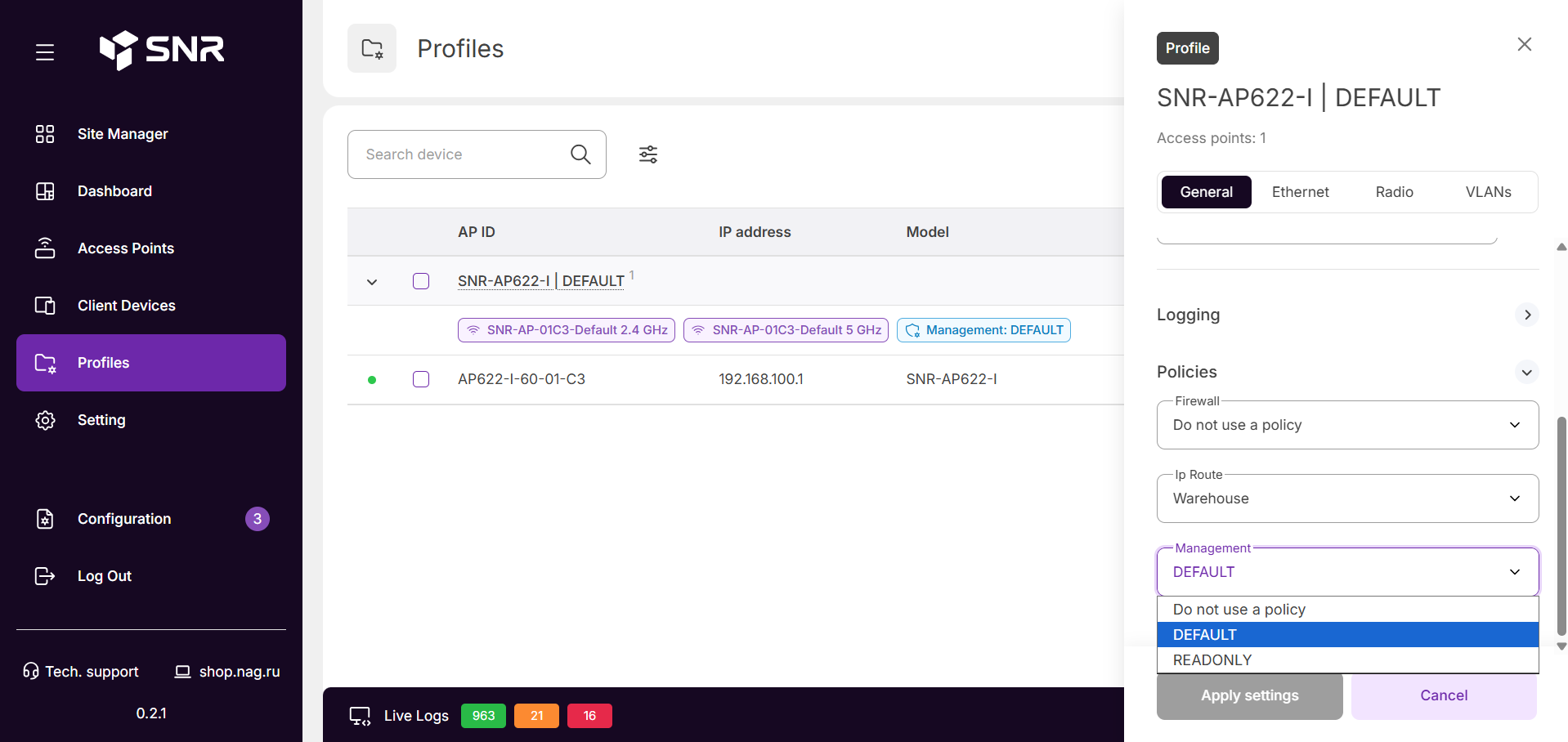Open Setting menu item
1568x742 pixels.
click(151, 420)
